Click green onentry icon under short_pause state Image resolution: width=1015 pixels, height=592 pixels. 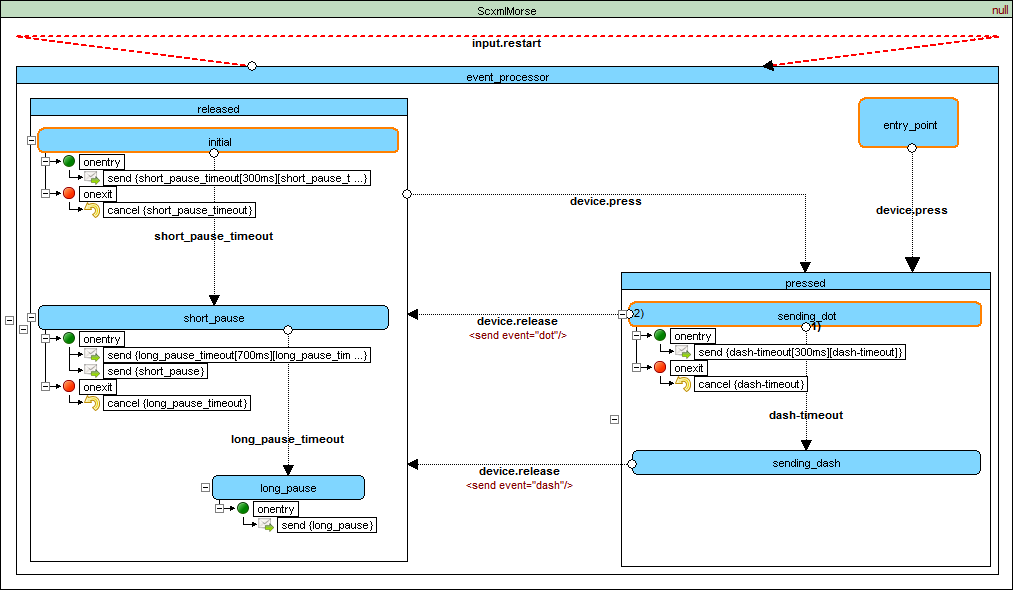pyautogui.click(x=69, y=338)
